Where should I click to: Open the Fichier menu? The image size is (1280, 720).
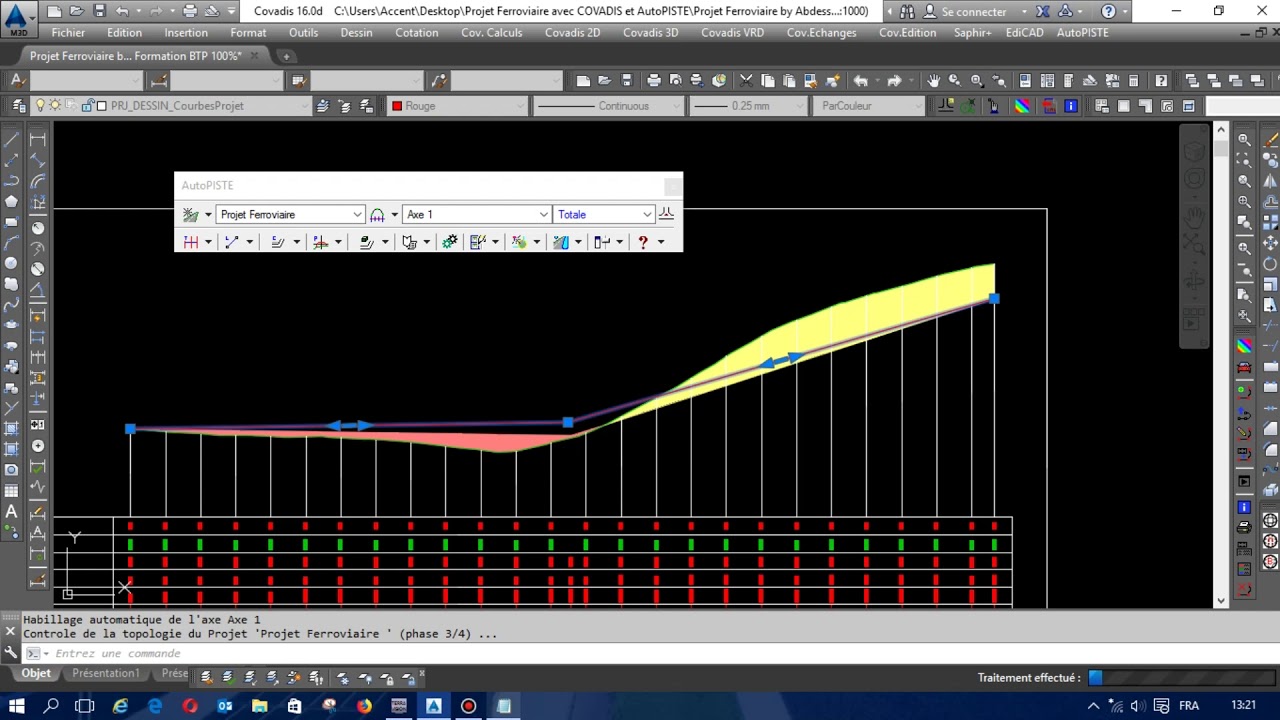point(68,33)
